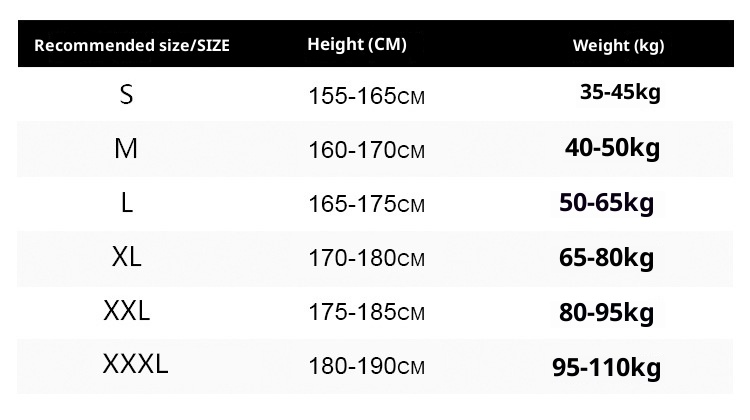Select the XXL size cell

click(x=127, y=311)
